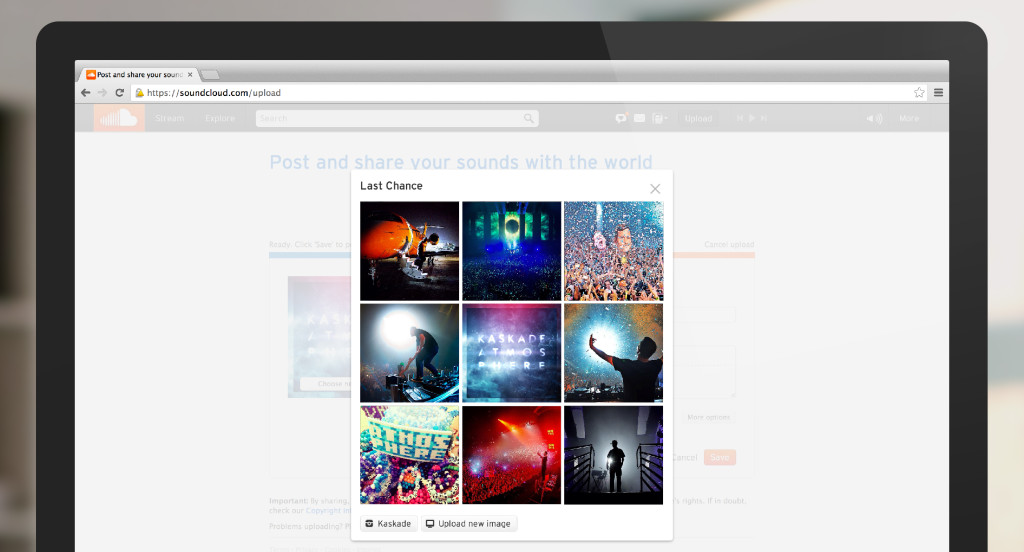The height and width of the screenshot is (552, 1024).
Task: Click the SoundCloud cloud logo
Action: (119, 118)
